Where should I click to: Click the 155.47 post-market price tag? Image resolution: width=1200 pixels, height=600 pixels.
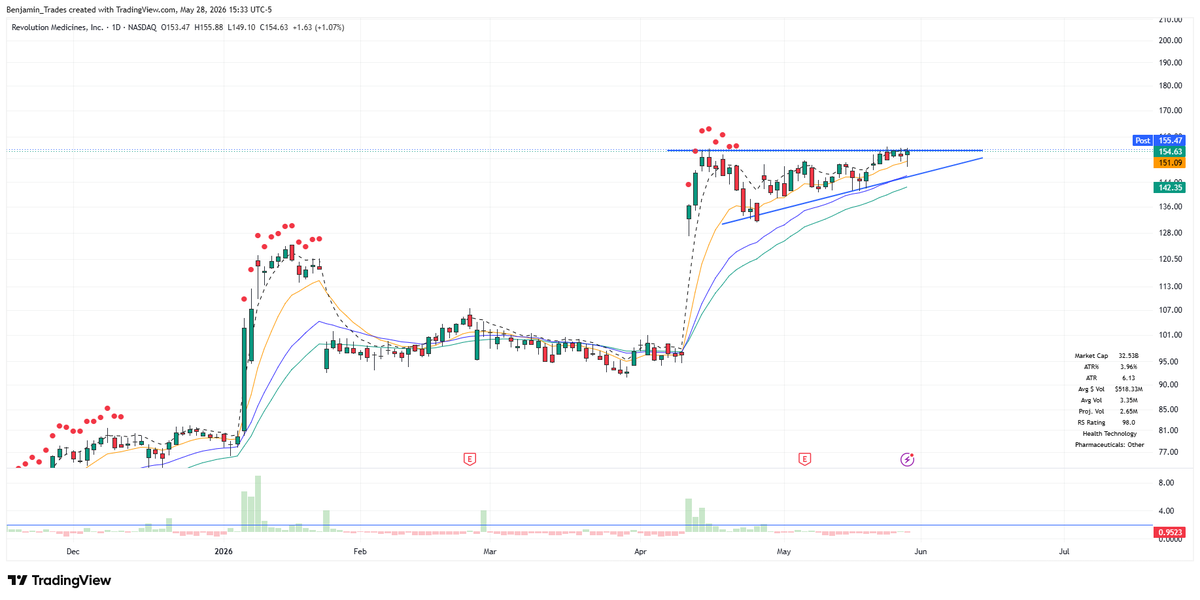(1170, 140)
